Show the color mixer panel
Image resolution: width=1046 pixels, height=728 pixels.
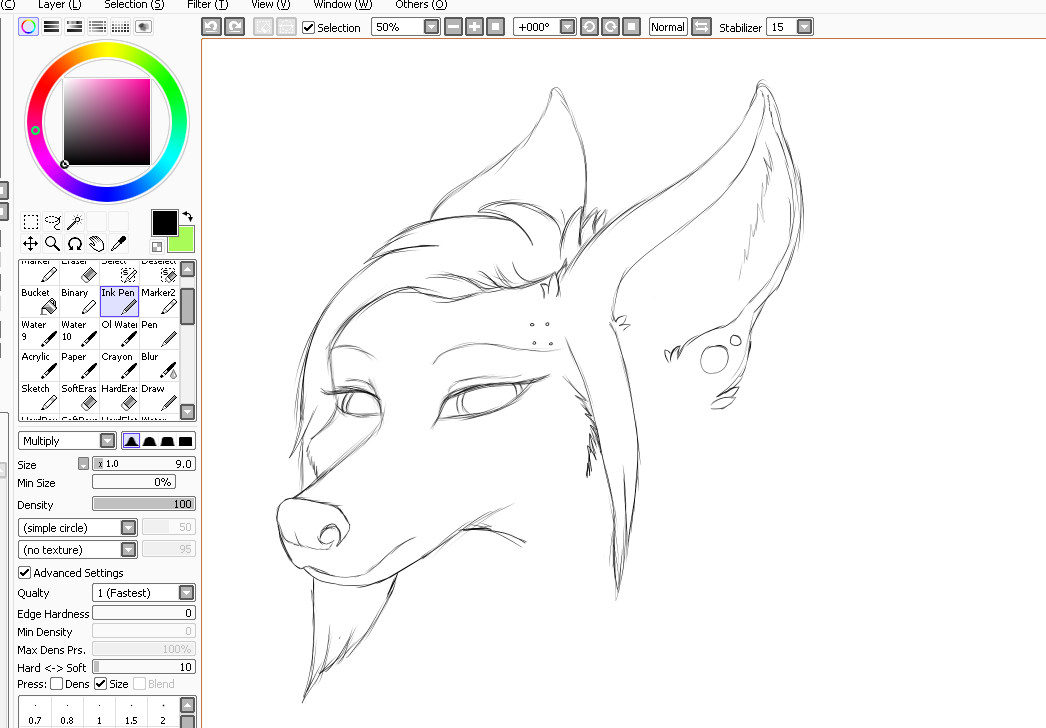tap(97, 27)
